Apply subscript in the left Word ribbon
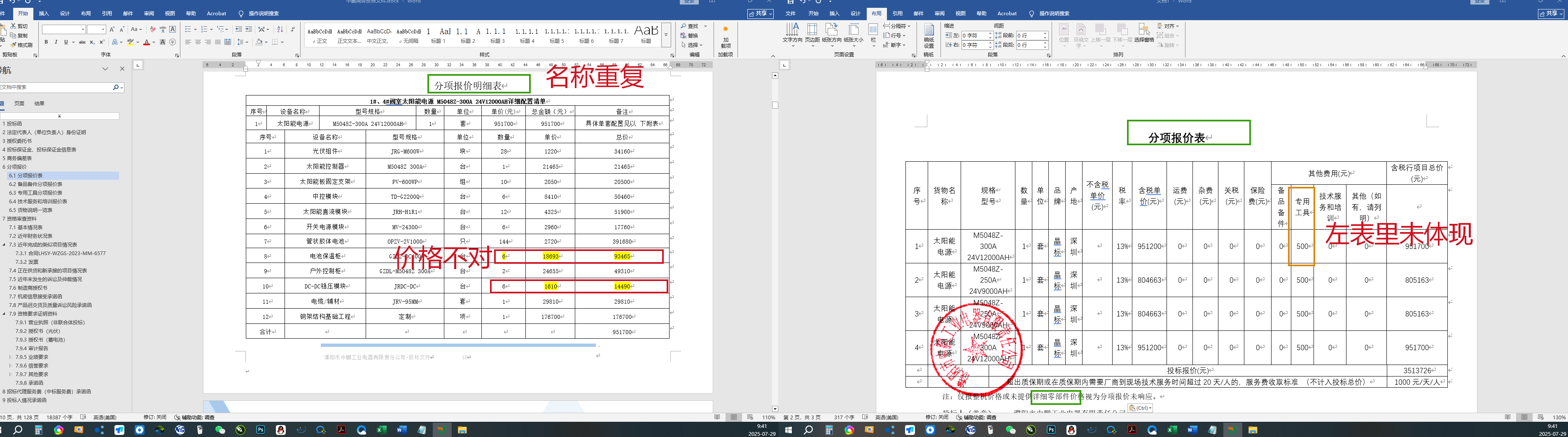The image size is (1568, 437). (92, 42)
